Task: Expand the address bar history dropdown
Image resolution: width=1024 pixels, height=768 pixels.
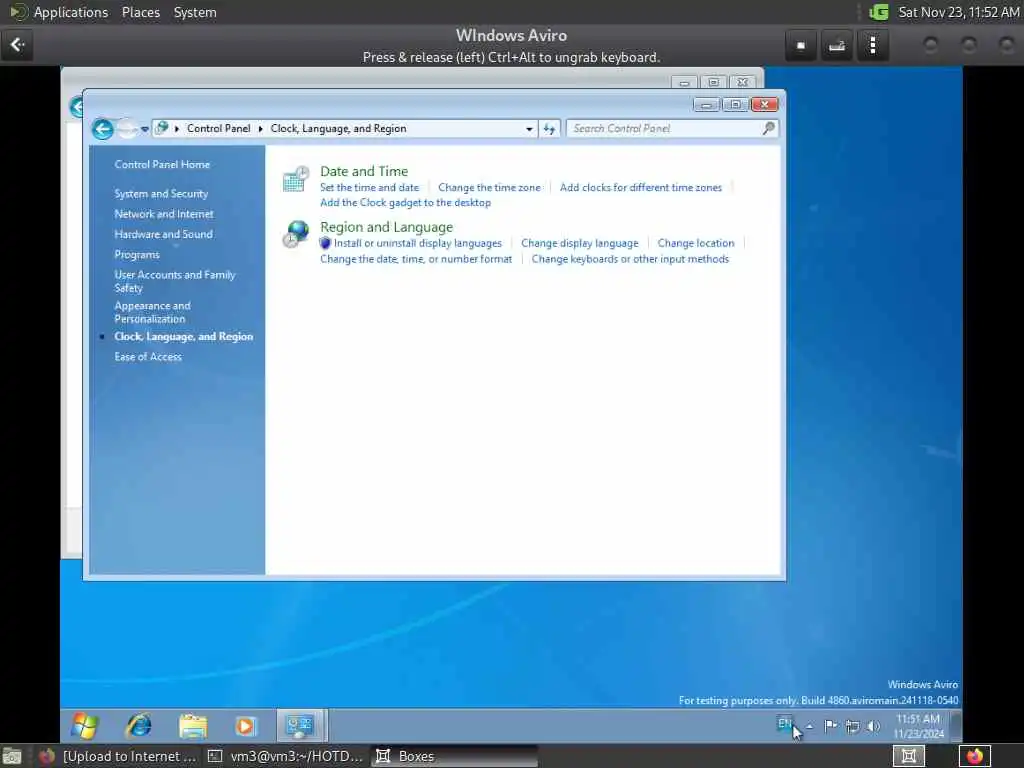Action: 529,129
